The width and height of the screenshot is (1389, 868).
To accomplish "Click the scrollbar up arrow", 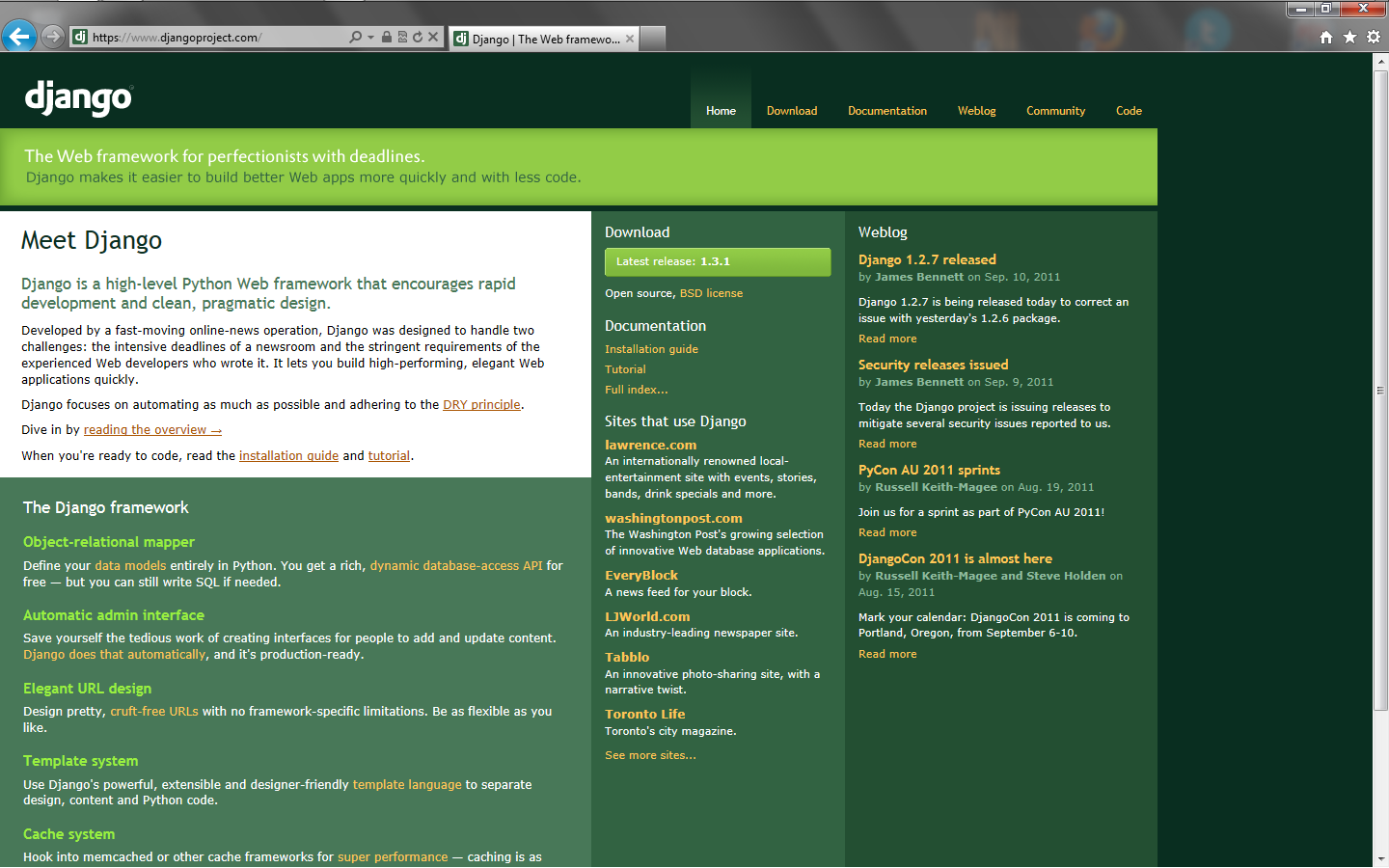I will click(x=1380, y=61).
